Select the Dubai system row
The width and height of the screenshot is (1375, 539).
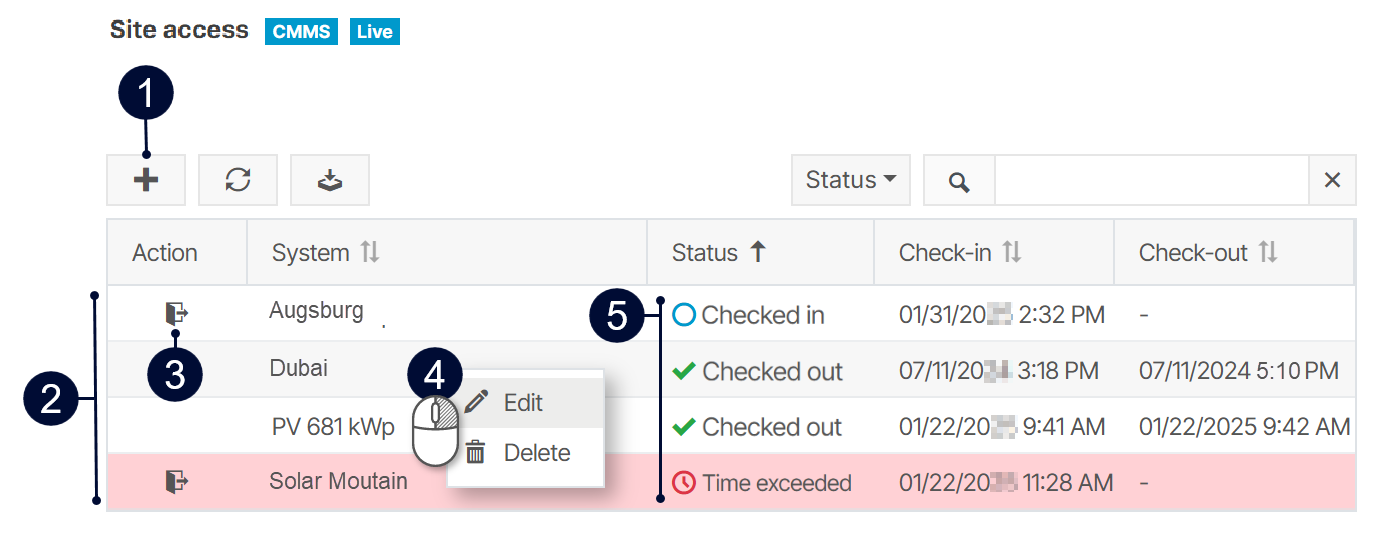(731, 370)
